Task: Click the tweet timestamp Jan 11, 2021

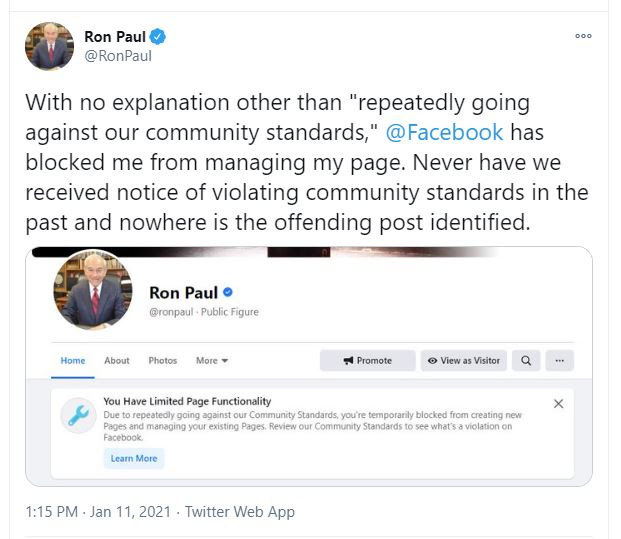Action: 130,512
